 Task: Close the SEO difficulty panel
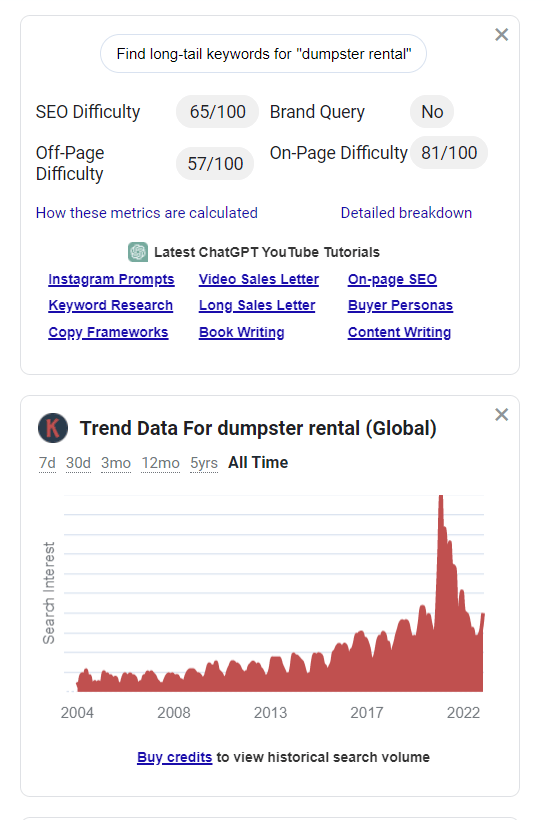pyautogui.click(x=501, y=35)
